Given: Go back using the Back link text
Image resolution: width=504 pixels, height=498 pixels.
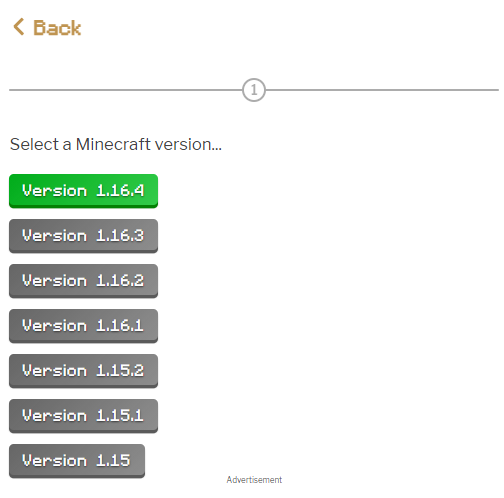Looking at the screenshot, I should (x=57, y=28).
